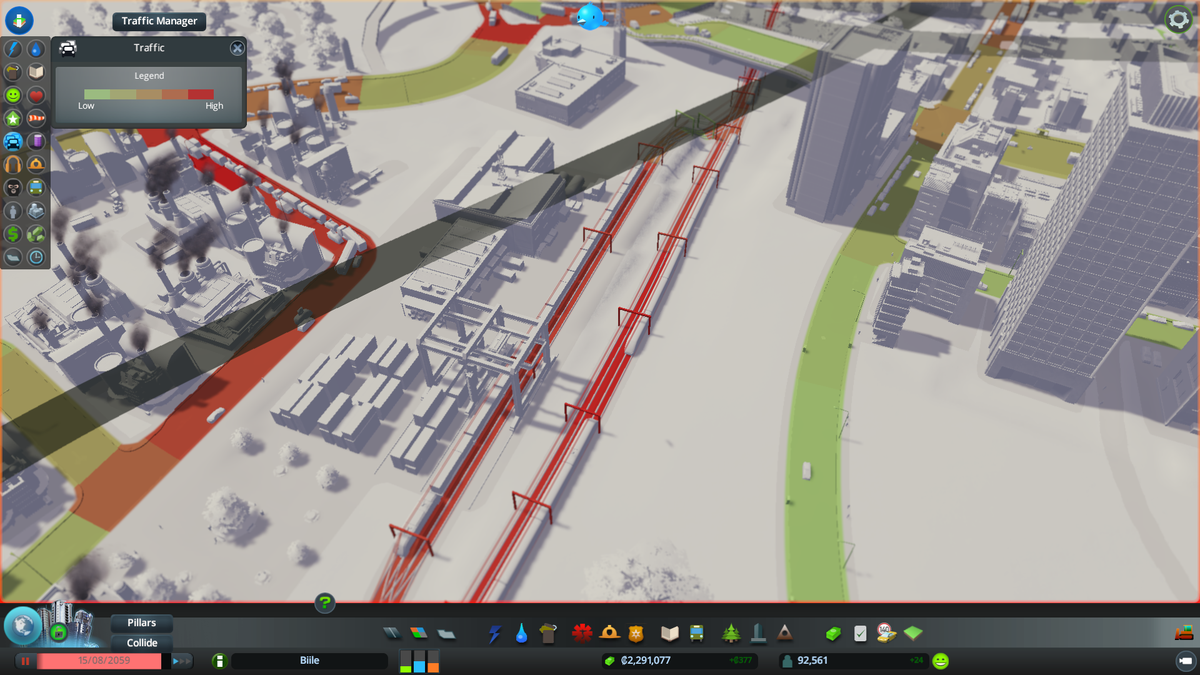Open the Fire Safety info view

click(36, 164)
